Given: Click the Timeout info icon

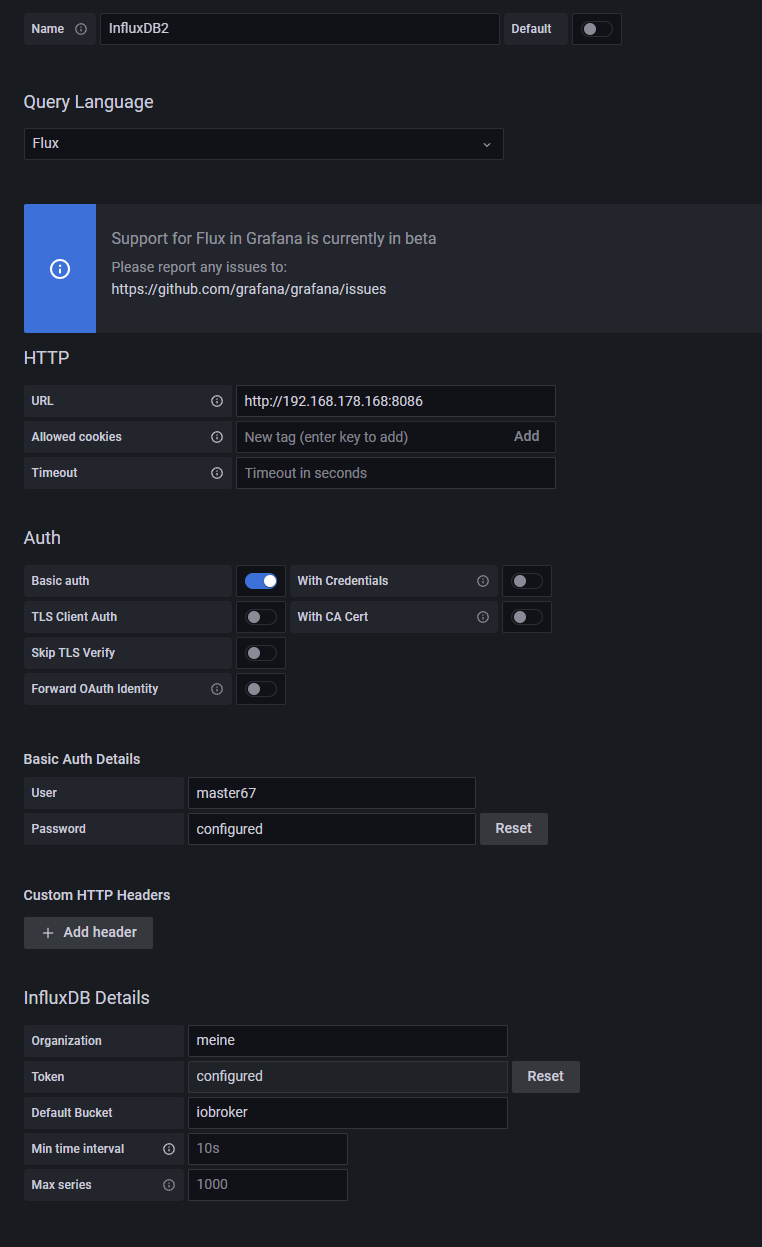Looking at the screenshot, I should coord(217,473).
